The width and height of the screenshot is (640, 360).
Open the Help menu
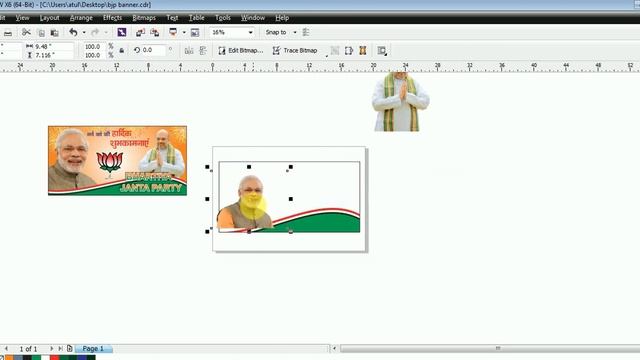click(x=282, y=18)
